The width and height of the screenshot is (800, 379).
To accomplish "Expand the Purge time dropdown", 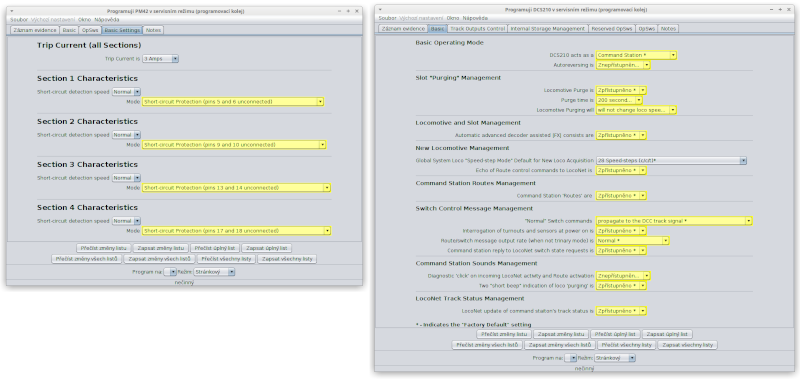I will click(x=619, y=100).
